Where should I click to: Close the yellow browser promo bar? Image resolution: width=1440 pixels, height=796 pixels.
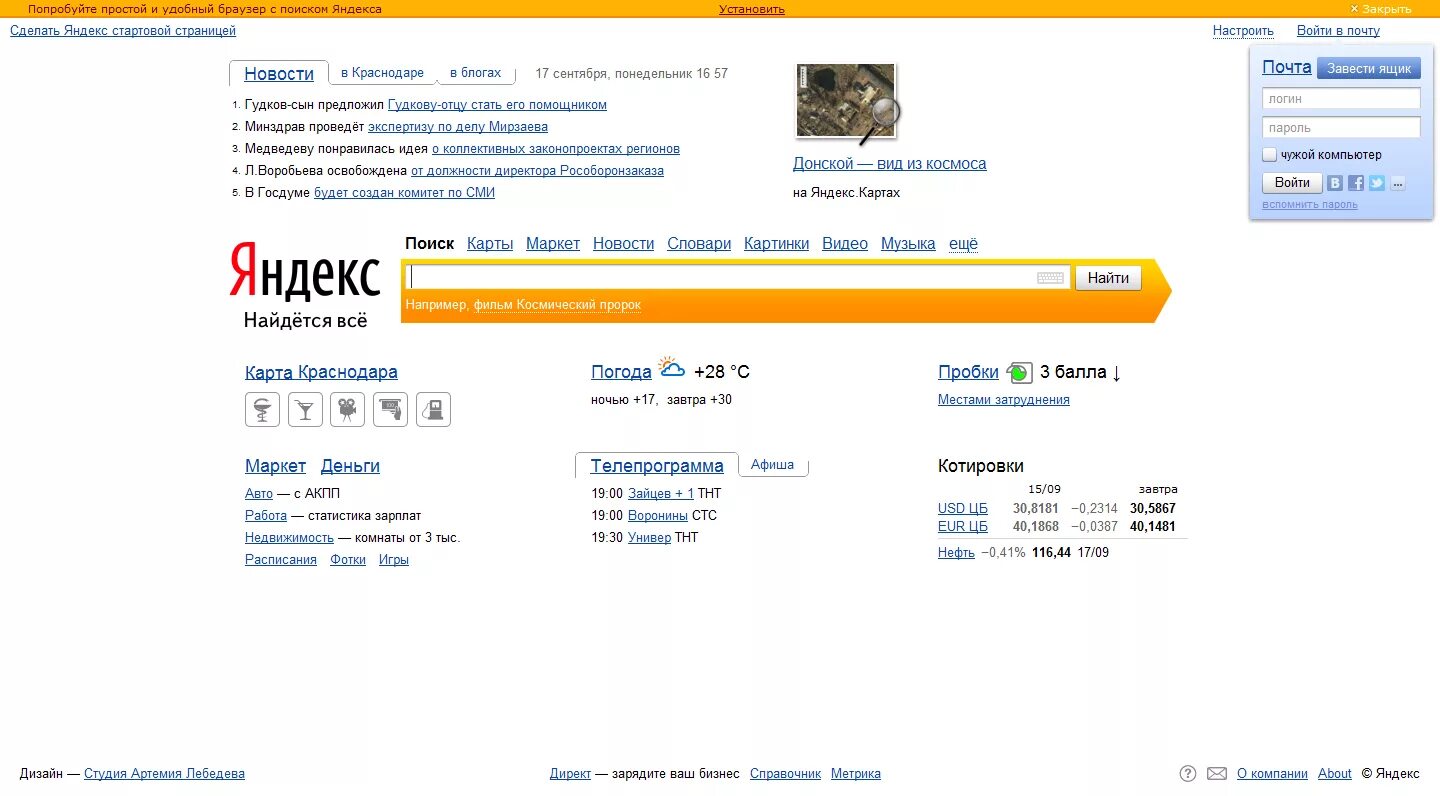point(1381,9)
